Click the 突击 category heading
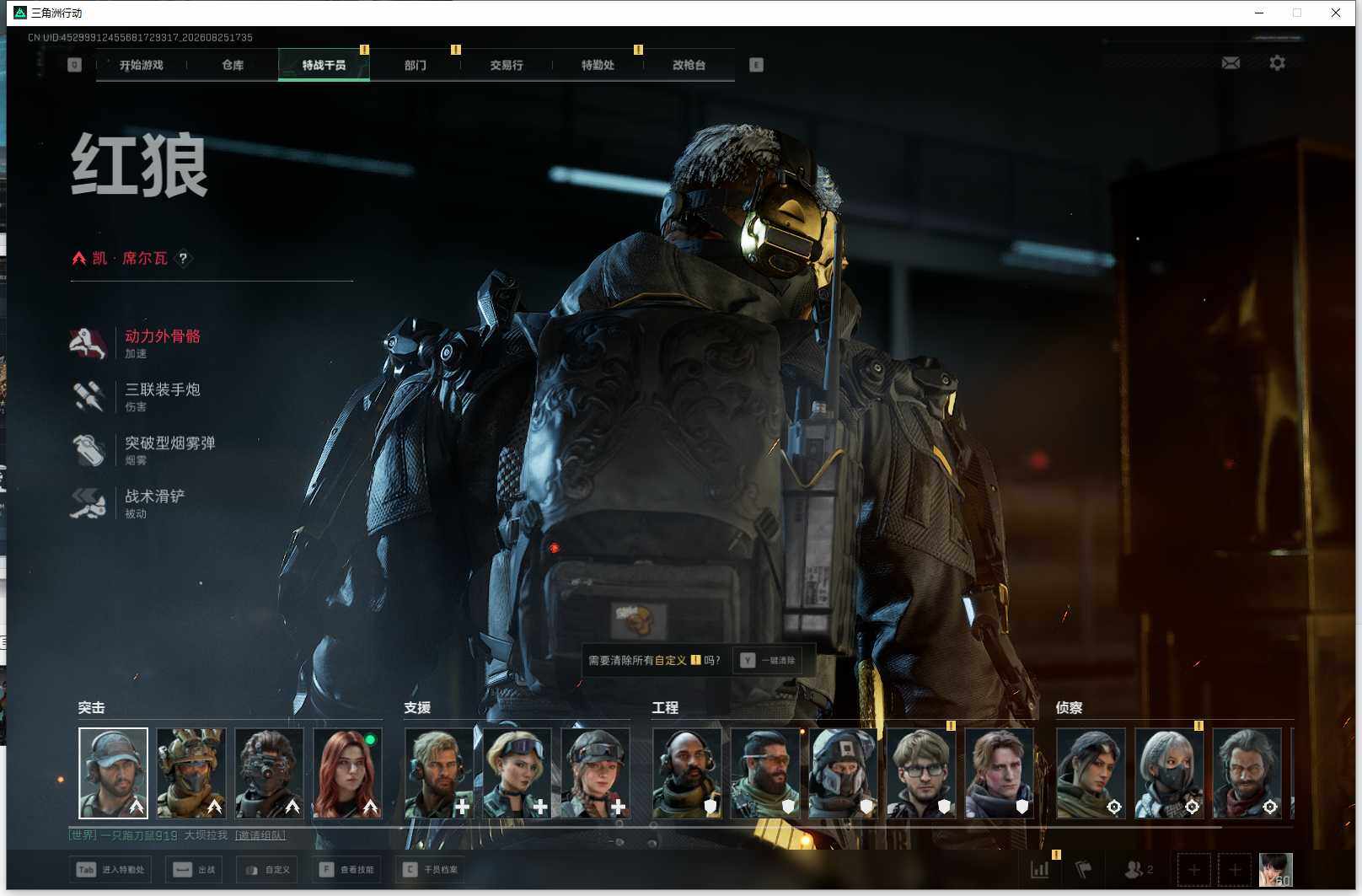 click(91, 708)
